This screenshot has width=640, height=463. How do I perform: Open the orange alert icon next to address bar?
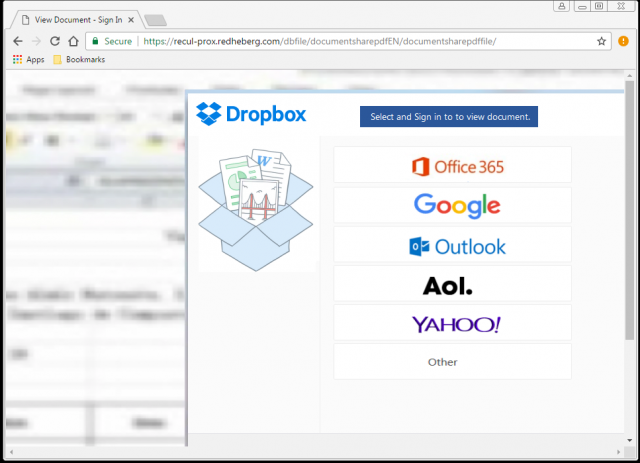(623, 41)
